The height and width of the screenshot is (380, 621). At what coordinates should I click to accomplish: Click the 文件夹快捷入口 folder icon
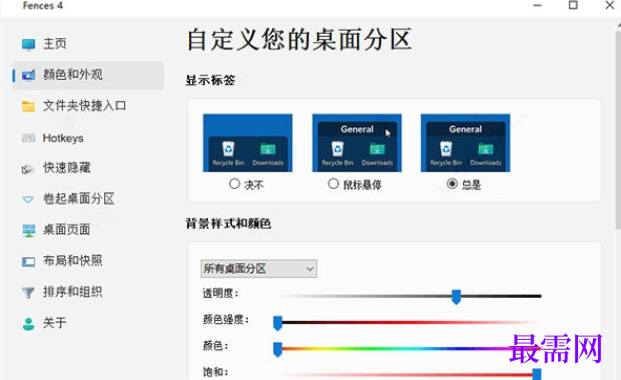tap(29, 106)
